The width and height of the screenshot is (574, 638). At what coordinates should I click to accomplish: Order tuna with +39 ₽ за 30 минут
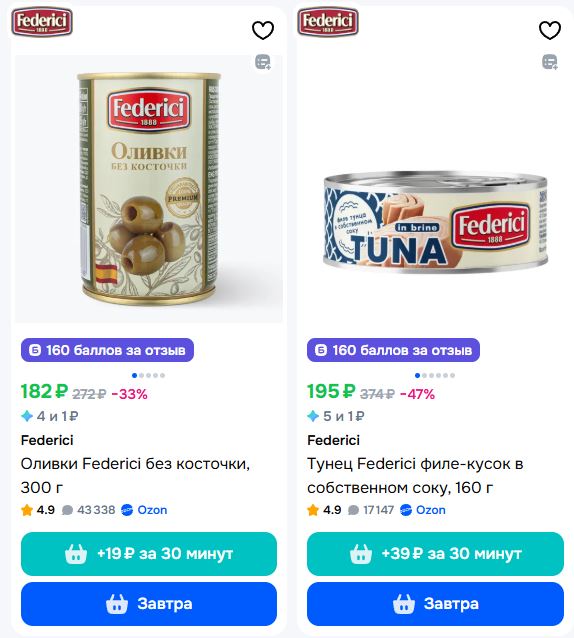[x=435, y=554]
